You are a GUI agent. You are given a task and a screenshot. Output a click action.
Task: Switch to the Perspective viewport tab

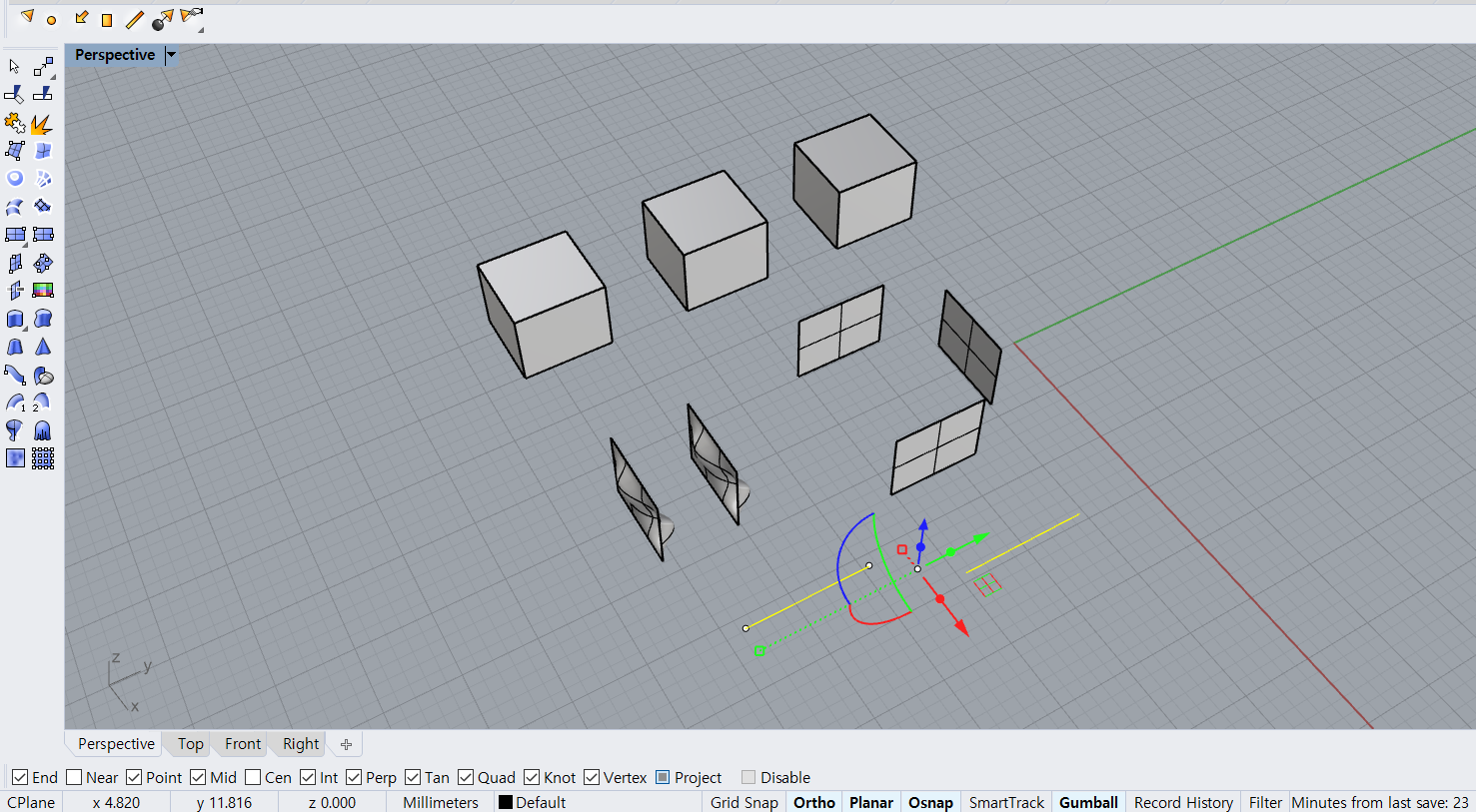tap(116, 744)
